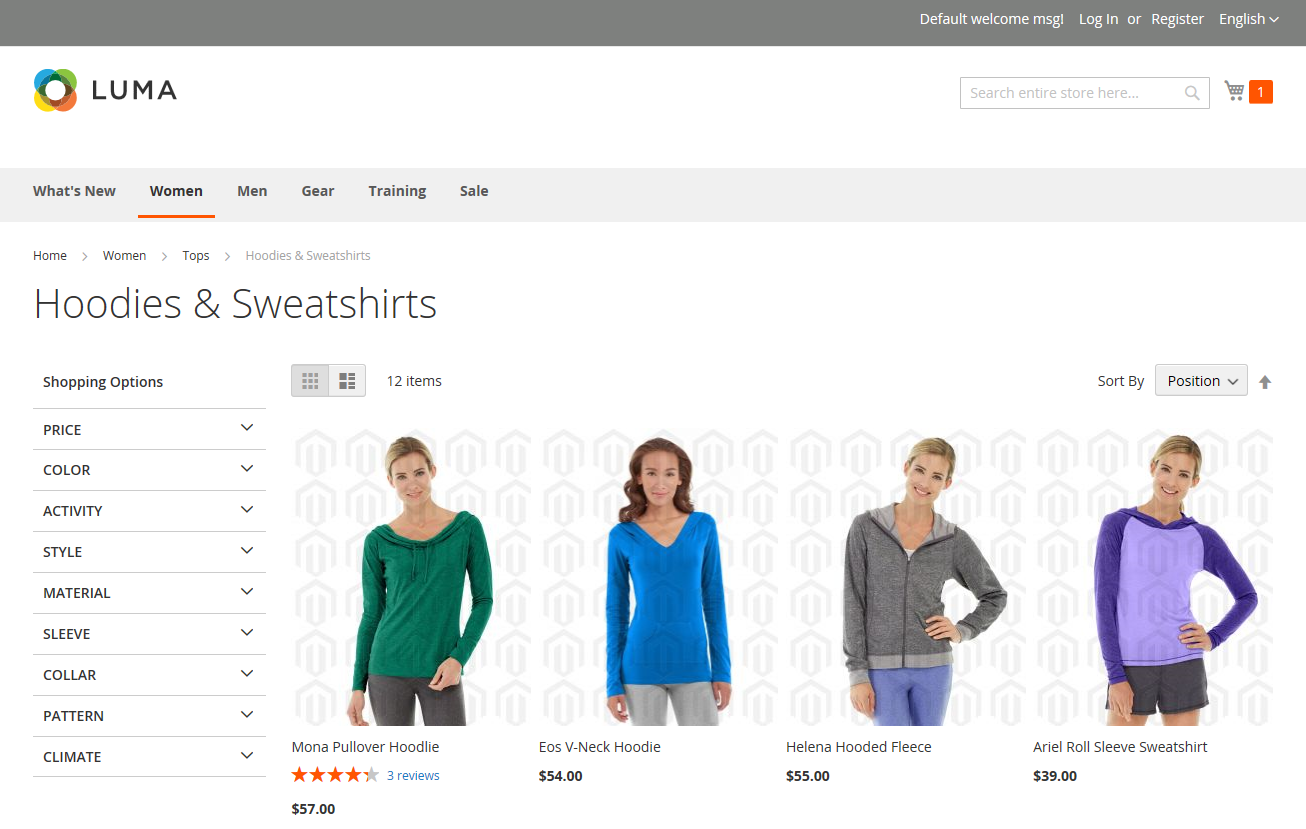The height and width of the screenshot is (829, 1306).
Task: Expand the Color filter option
Action: tap(149, 470)
